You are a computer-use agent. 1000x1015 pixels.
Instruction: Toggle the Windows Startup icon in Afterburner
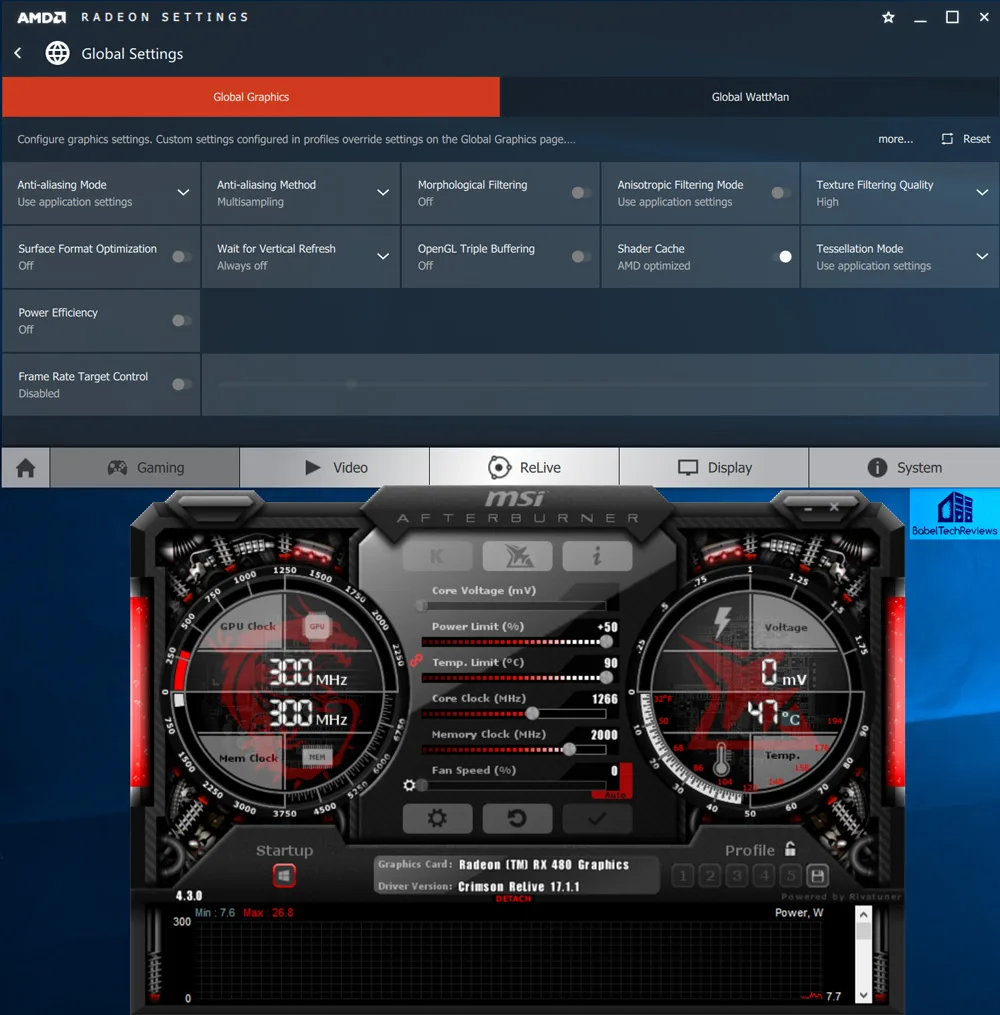[284, 876]
